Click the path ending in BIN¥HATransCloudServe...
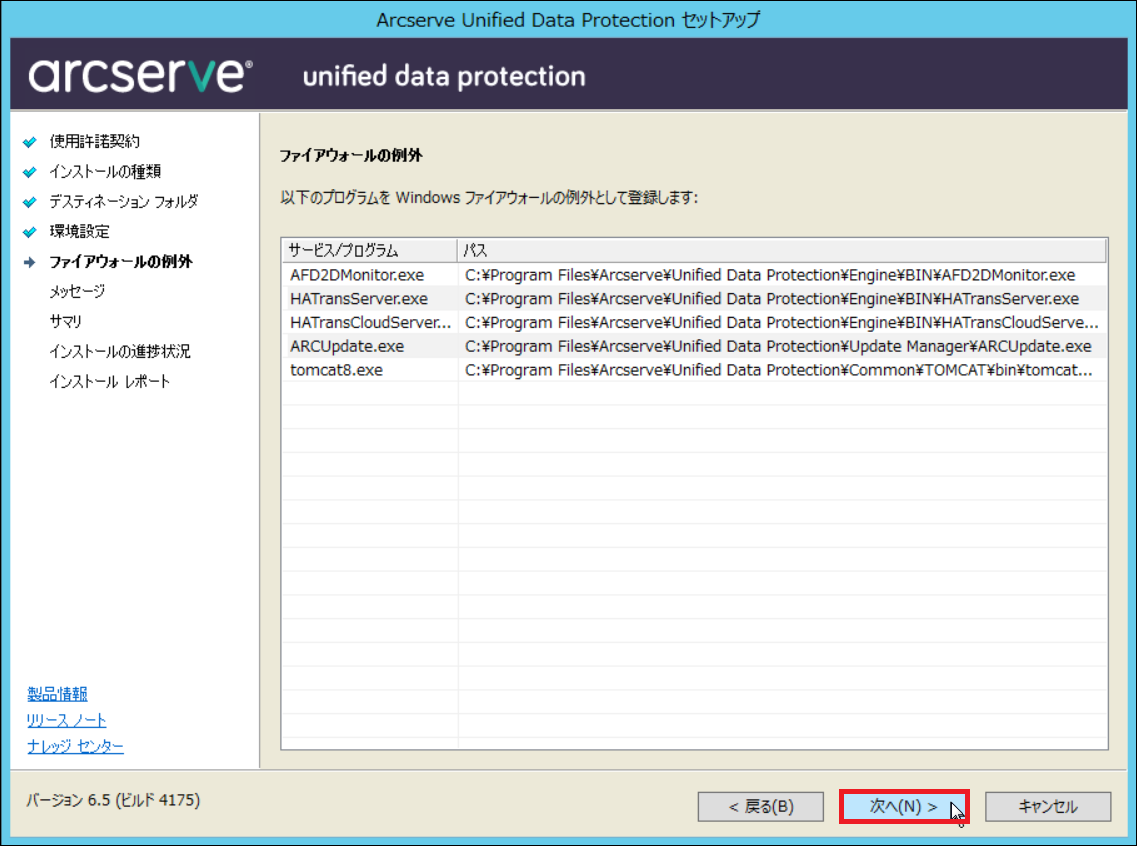Image resolution: width=1137 pixels, height=846 pixels. click(x=782, y=323)
